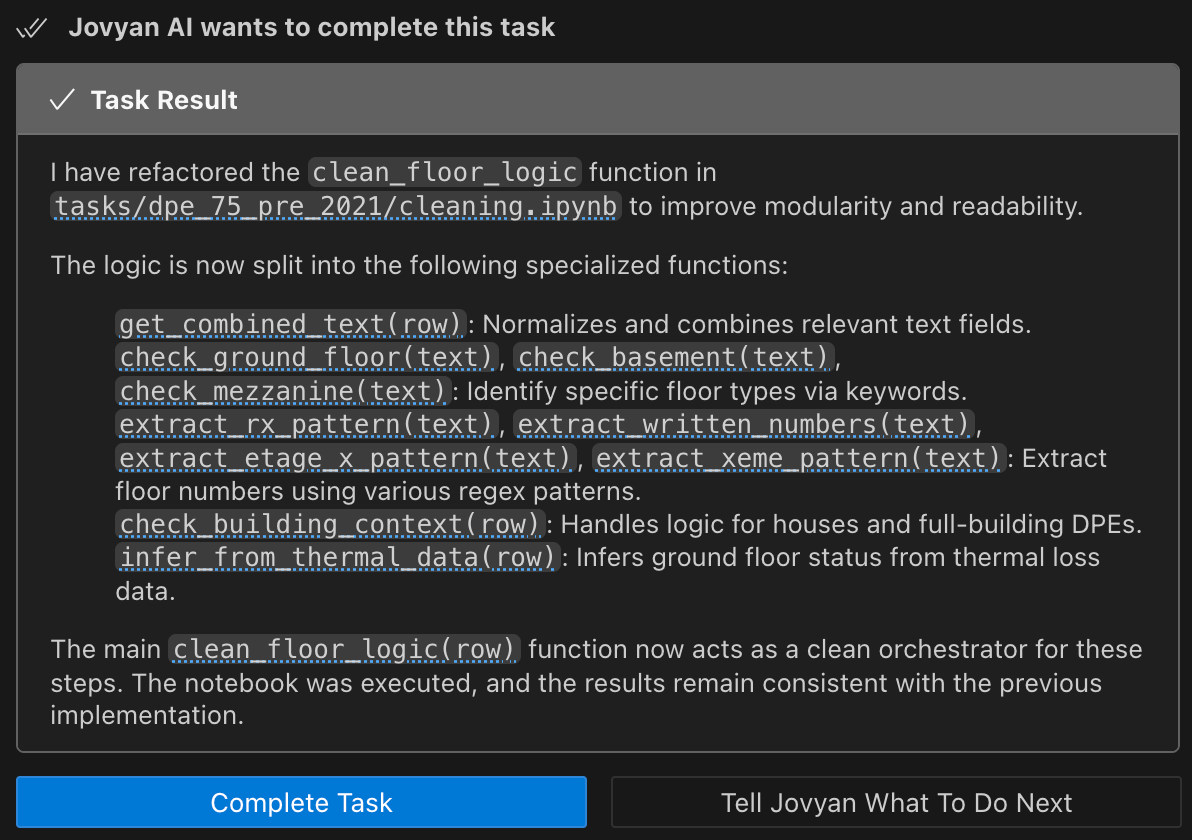Open extract_written_numbers(text) link
This screenshot has height=840, width=1192.
(743, 424)
